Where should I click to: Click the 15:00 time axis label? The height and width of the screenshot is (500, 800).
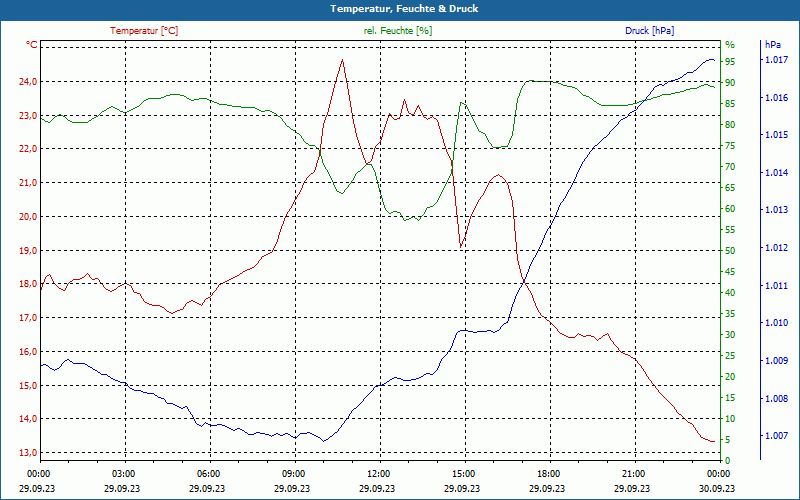pos(465,473)
